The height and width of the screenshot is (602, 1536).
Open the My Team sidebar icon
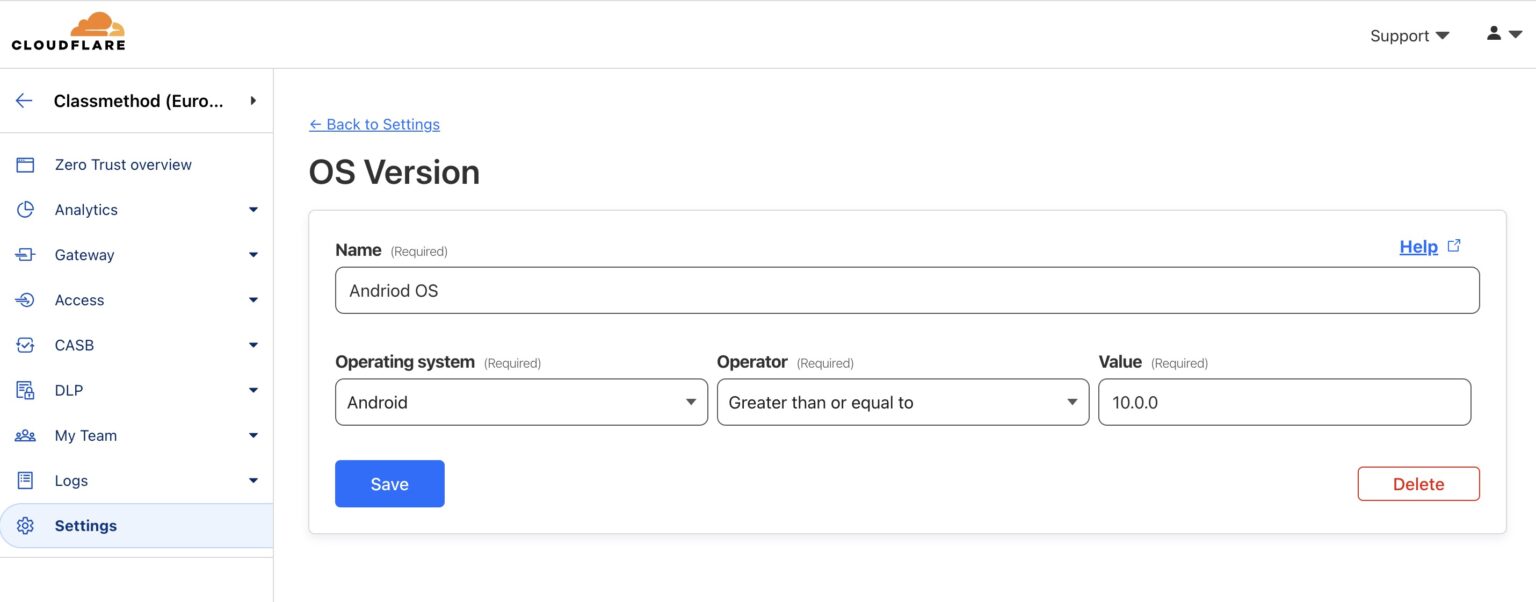[x=24, y=435]
